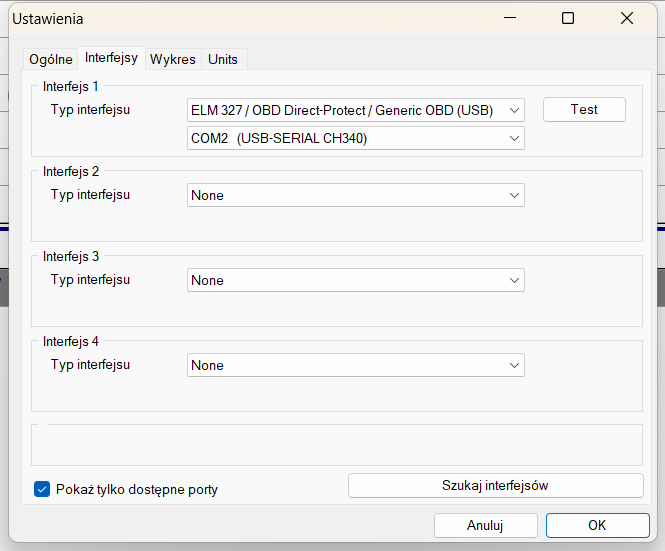This screenshot has height=551, width=665.
Task: Confirm settings with OK button
Action: tap(597, 525)
